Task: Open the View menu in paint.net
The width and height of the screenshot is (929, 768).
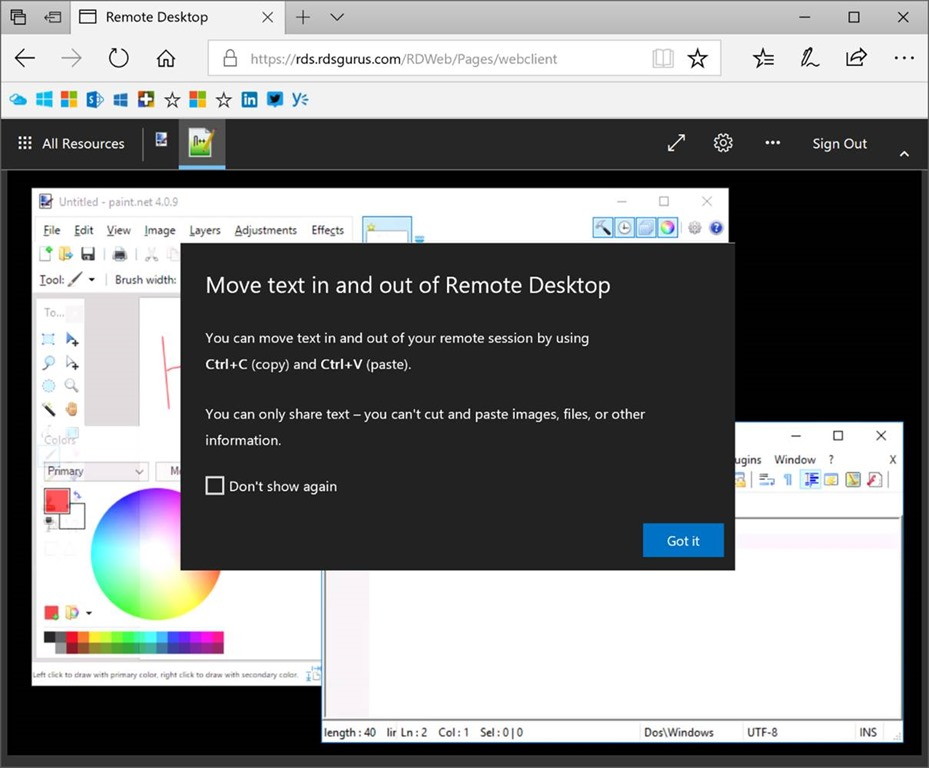Action: [118, 230]
